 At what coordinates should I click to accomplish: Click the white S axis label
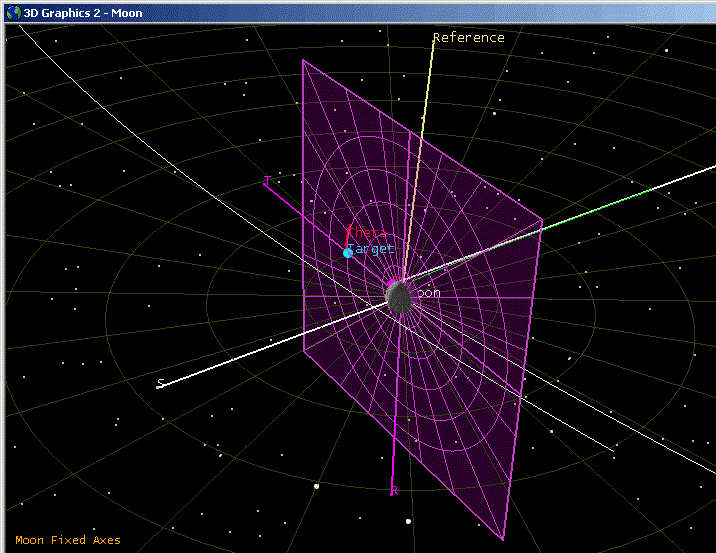tap(159, 383)
